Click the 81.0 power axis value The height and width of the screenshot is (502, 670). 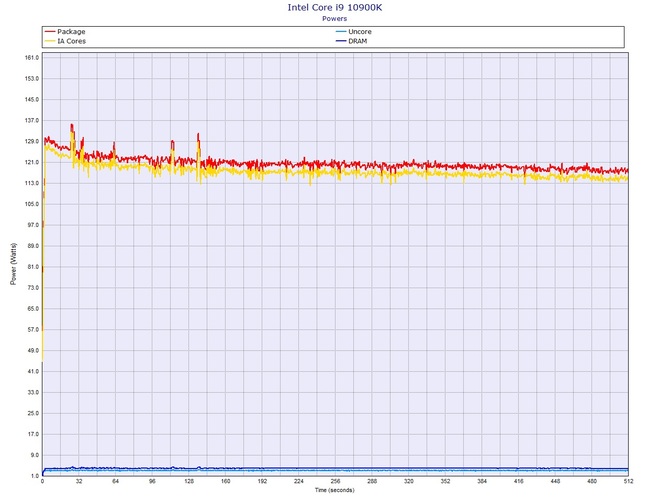click(x=33, y=267)
